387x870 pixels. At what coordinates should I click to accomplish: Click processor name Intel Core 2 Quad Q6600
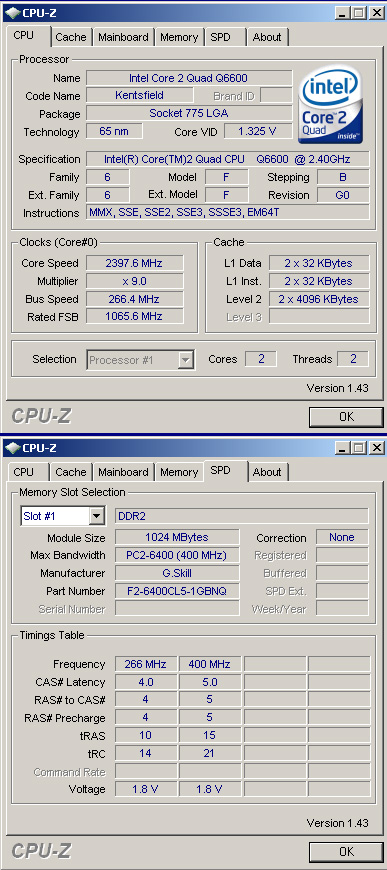tap(189, 78)
